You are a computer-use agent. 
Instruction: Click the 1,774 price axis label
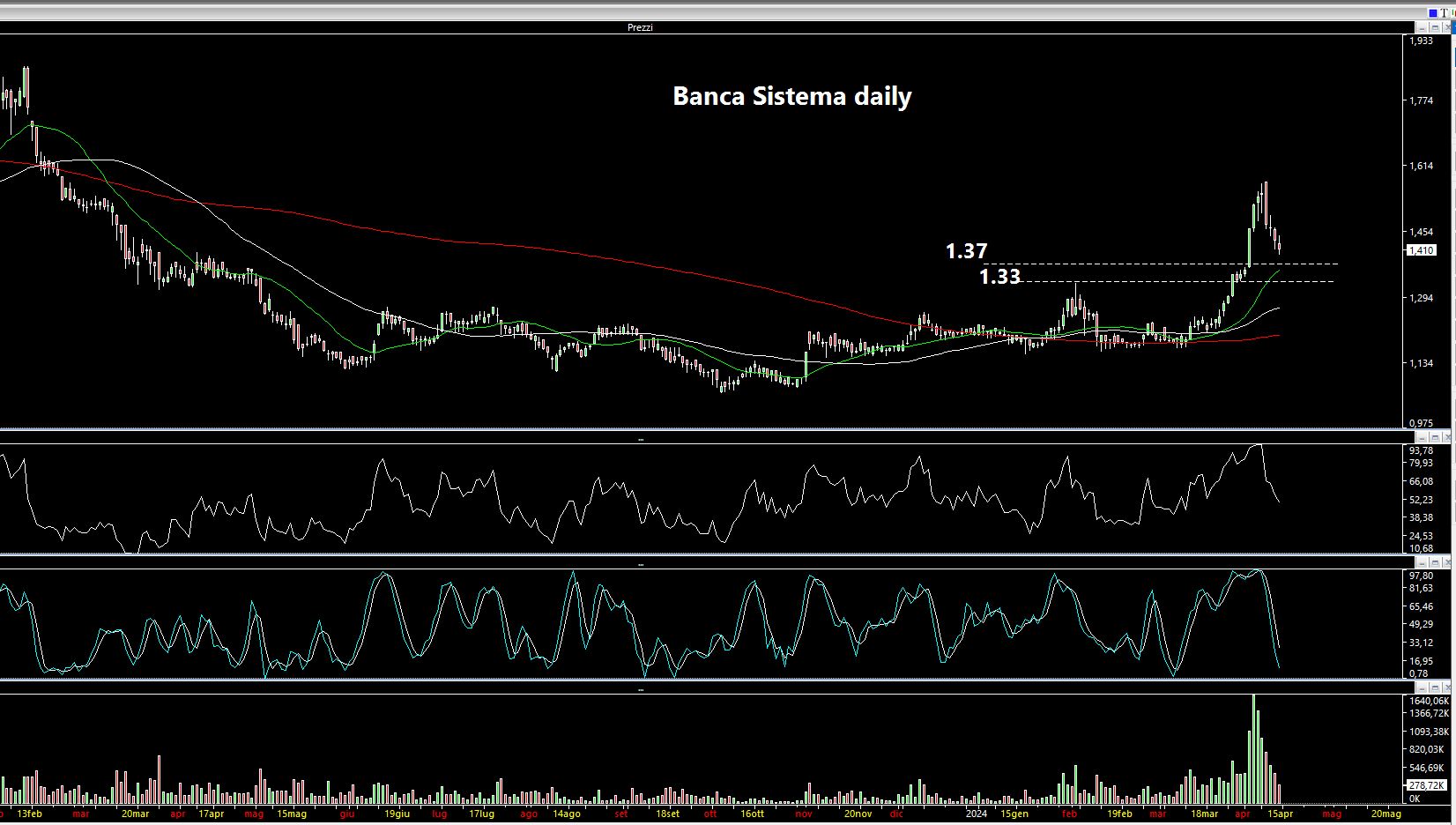pyautogui.click(x=1421, y=100)
